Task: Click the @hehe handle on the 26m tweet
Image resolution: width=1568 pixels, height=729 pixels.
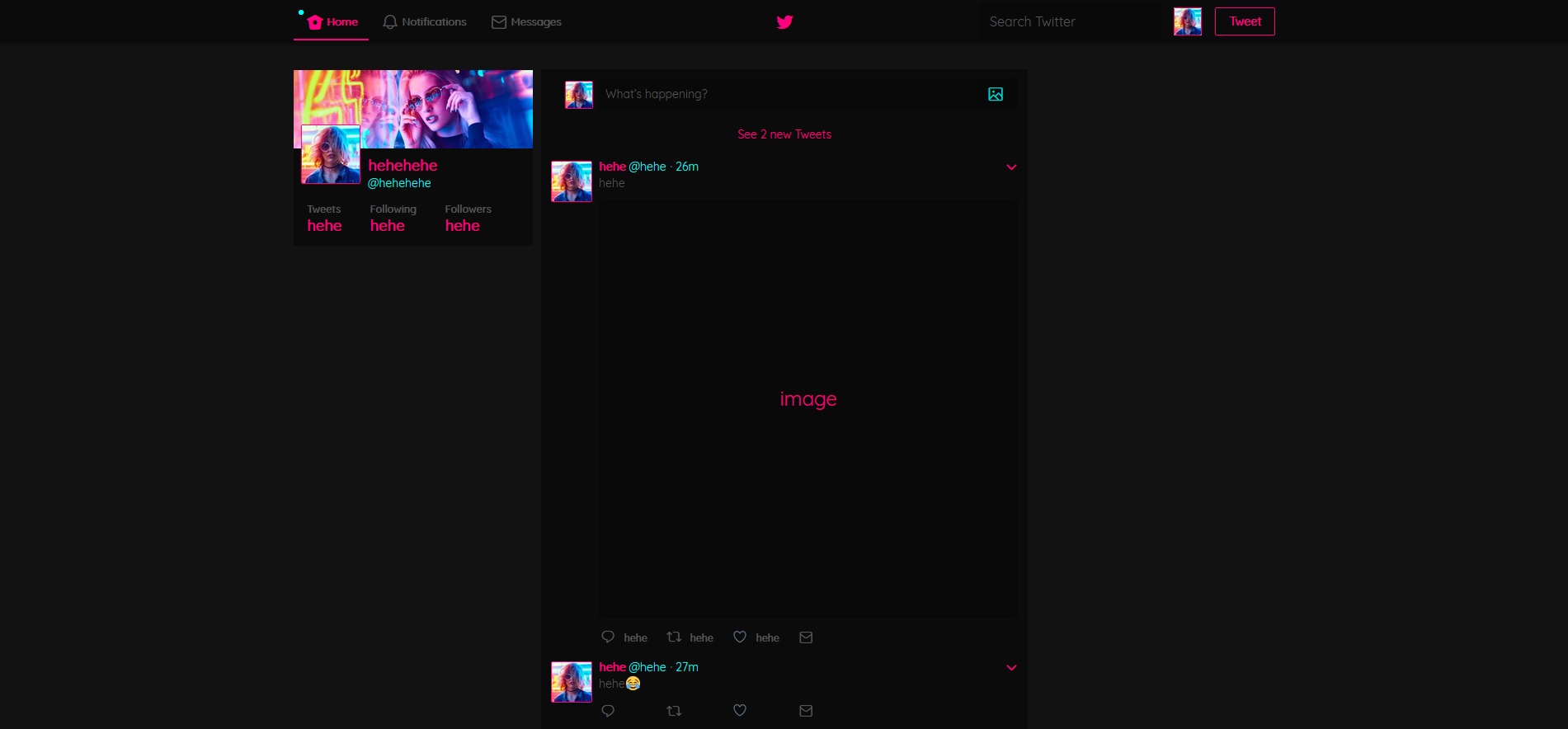Action: point(647,167)
